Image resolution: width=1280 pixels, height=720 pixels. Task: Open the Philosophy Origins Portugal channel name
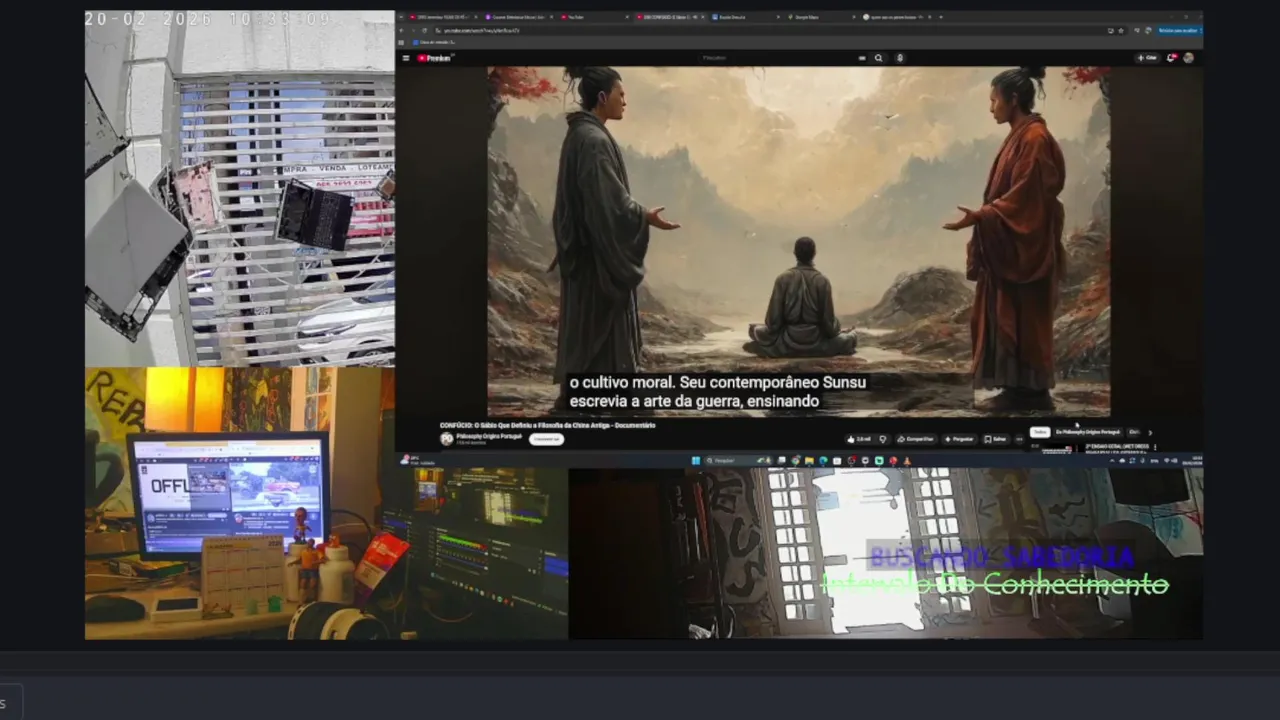click(x=489, y=436)
